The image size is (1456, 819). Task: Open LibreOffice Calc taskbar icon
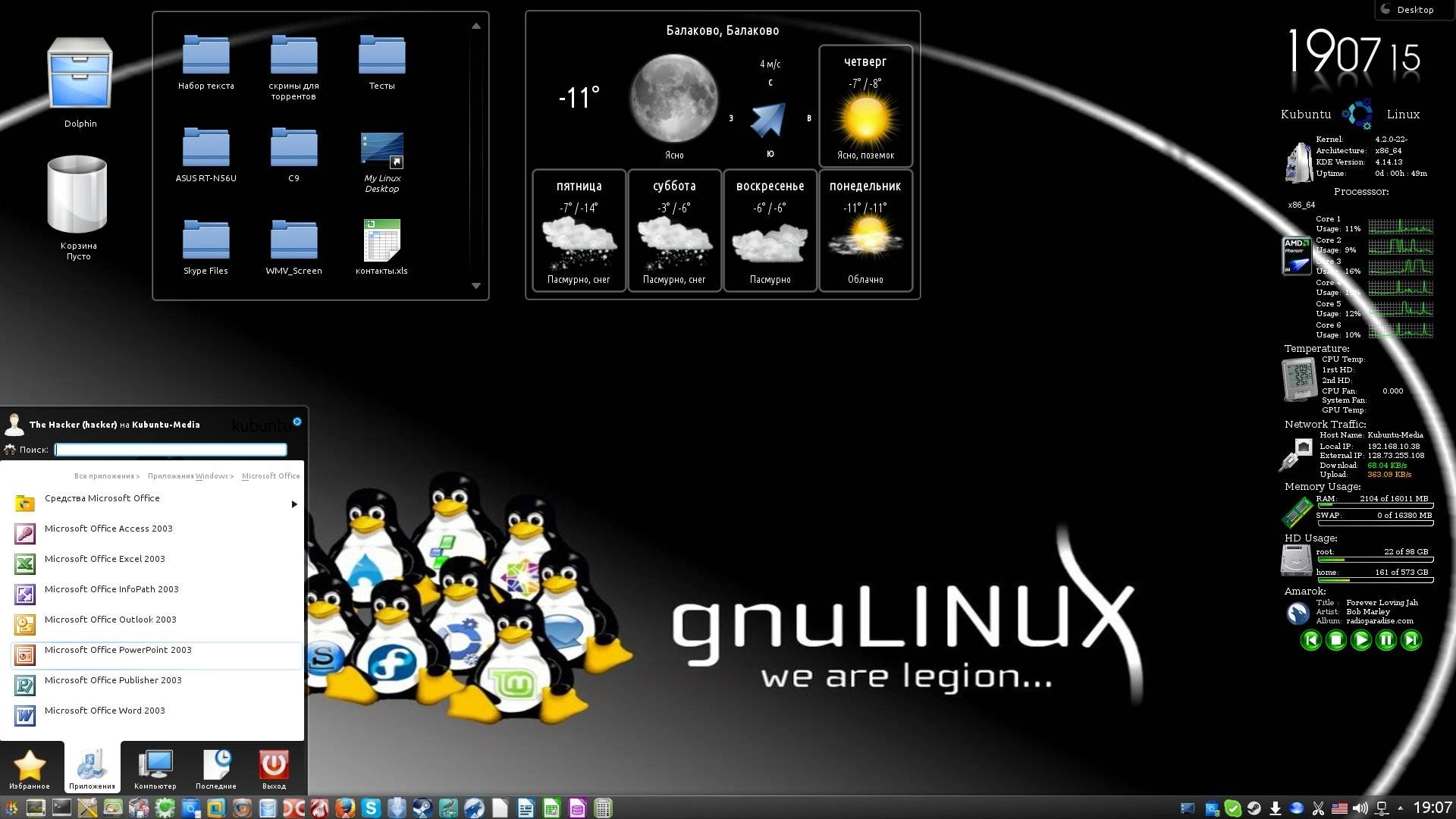tap(551, 808)
